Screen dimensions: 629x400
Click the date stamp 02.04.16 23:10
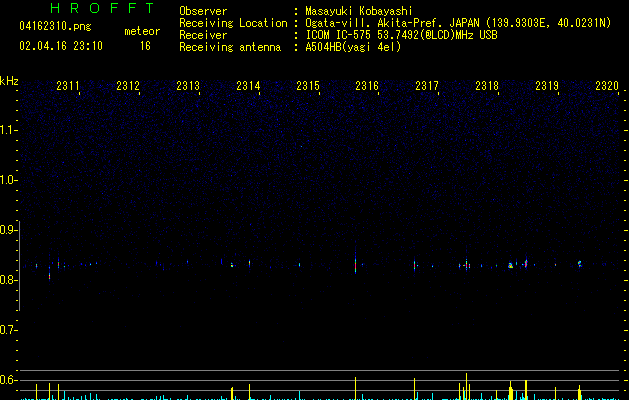(x=61, y=46)
